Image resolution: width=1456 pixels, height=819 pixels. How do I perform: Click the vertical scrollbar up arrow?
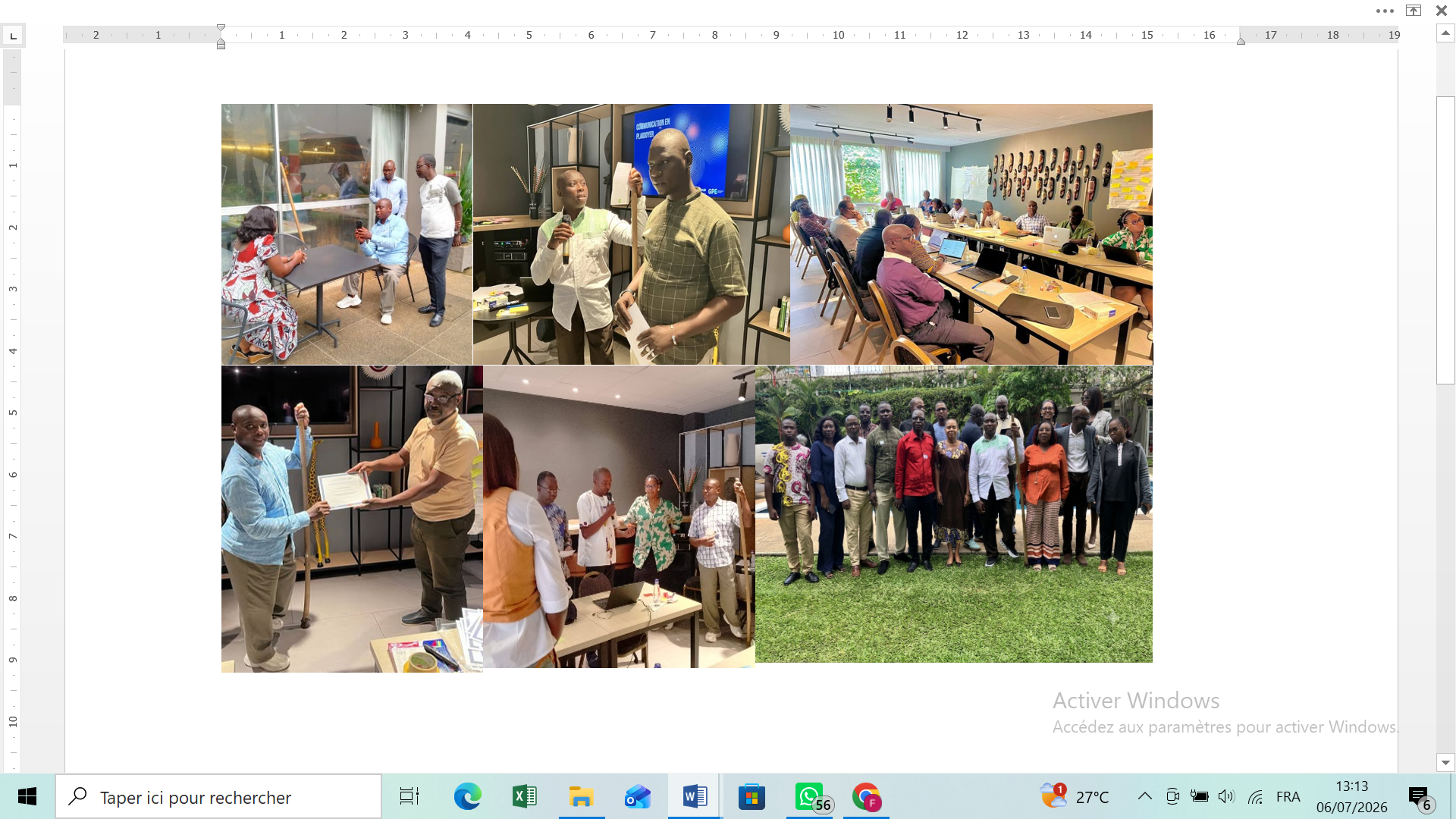click(1445, 33)
